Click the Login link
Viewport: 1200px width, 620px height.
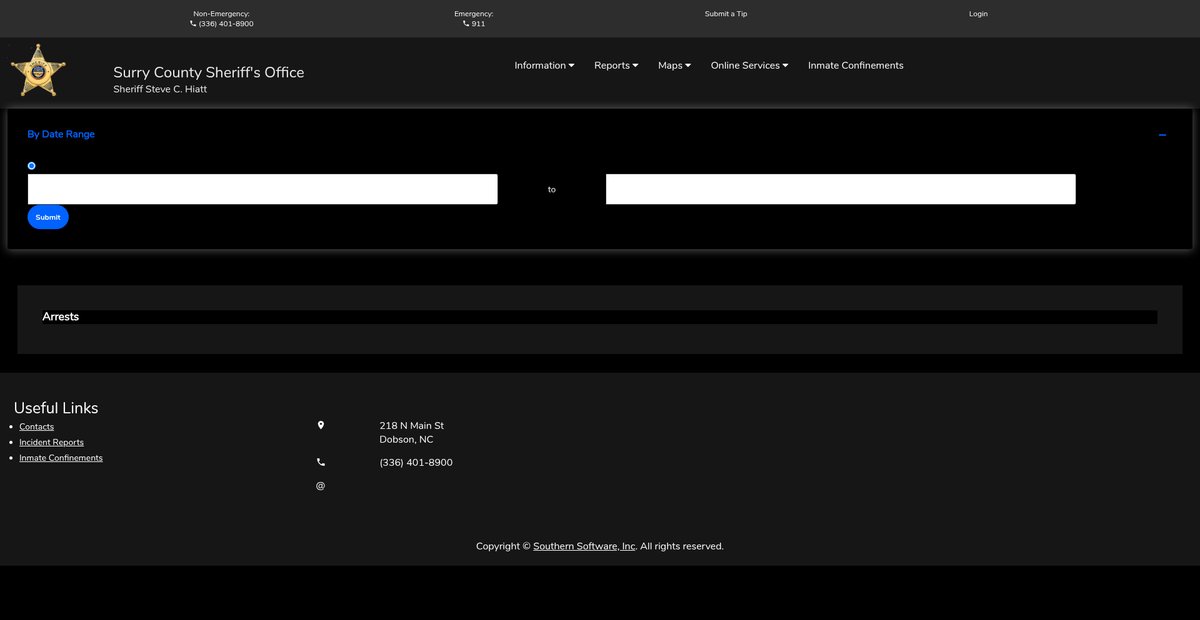(978, 14)
